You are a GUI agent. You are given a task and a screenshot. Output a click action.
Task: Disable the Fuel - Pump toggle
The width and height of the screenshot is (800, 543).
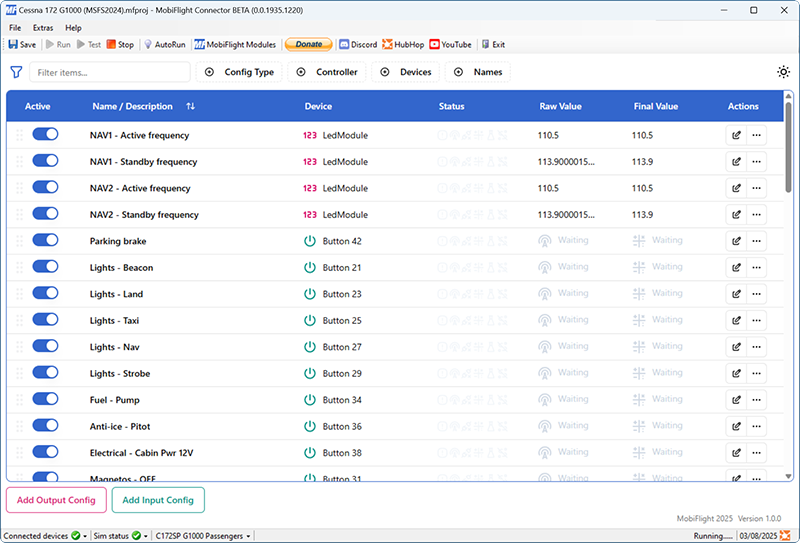click(x=45, y=399)
